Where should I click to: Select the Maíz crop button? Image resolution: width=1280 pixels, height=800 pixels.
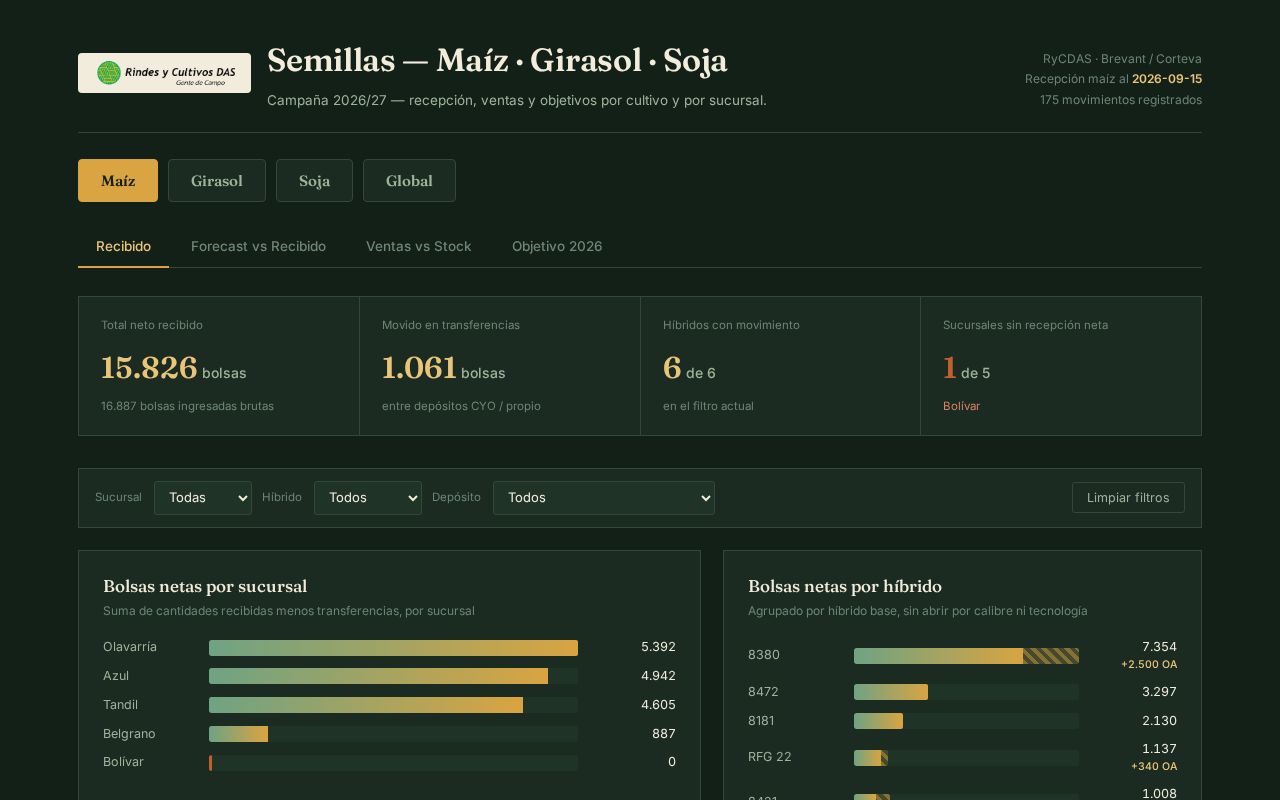pyautogui.click(x=118, y=181)
